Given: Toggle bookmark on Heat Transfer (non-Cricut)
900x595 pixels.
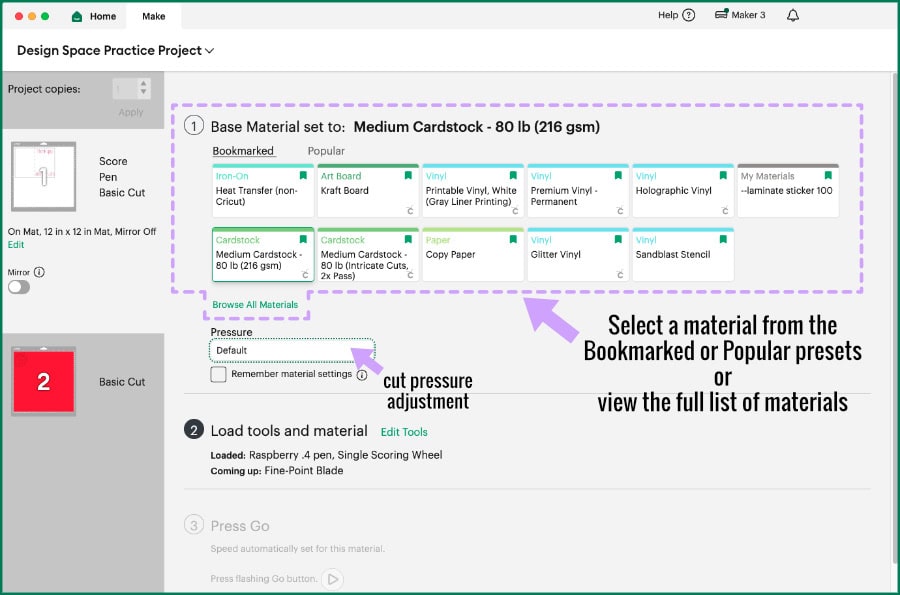Looking at the screenshot, I should click(x=303, y=176).
